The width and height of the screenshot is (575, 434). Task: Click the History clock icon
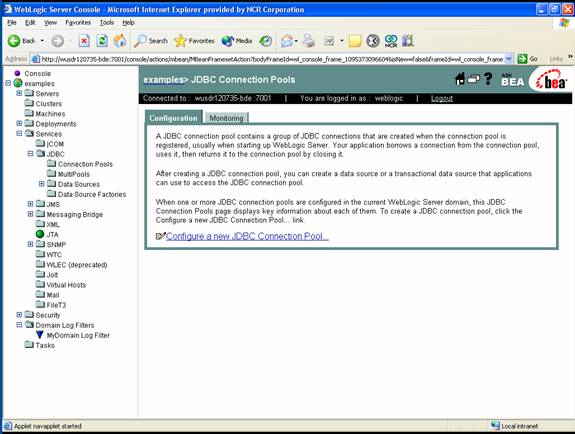265,41
